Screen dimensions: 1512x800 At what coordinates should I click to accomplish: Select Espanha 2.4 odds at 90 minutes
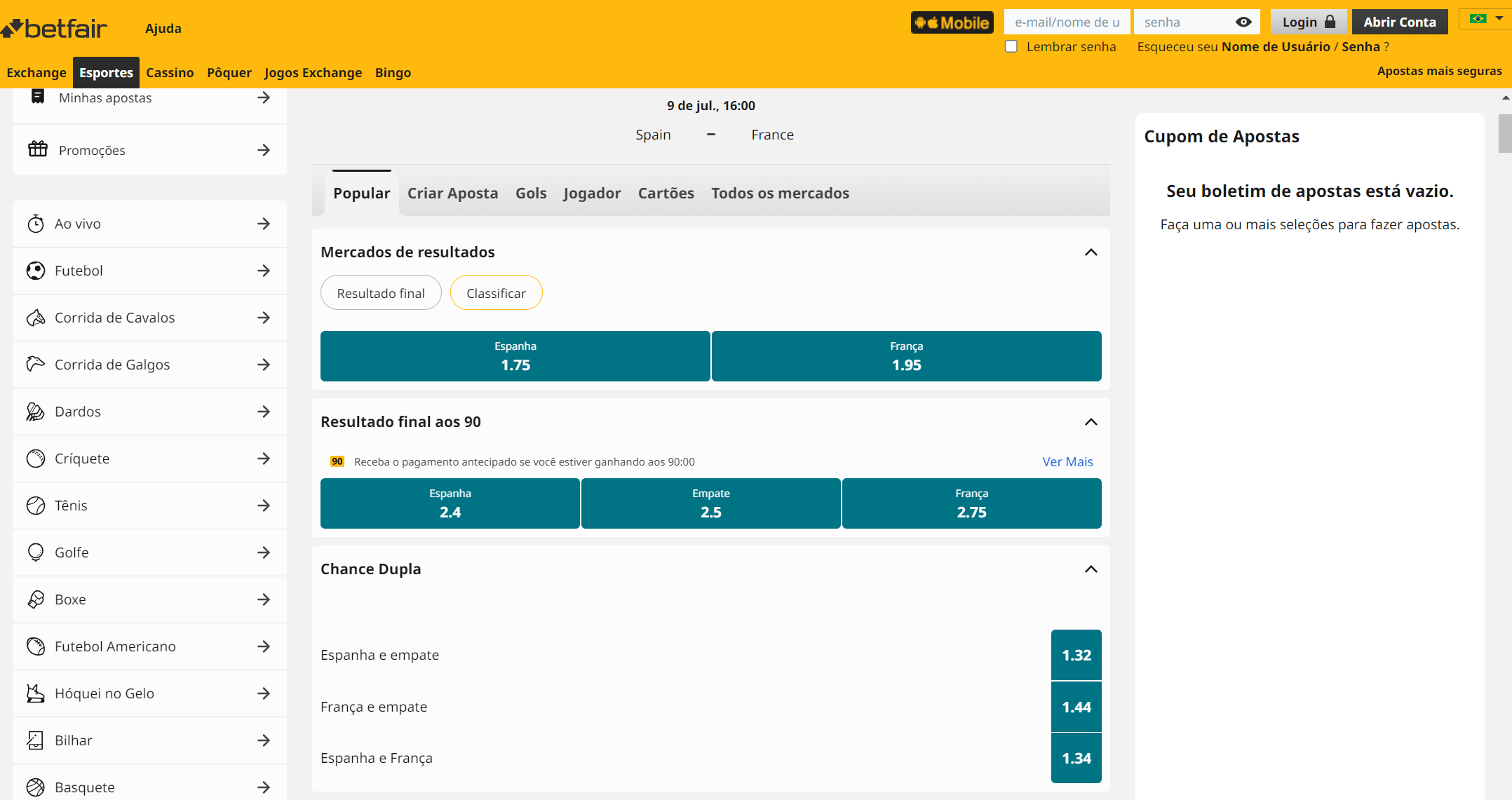(x=450, y=503)
